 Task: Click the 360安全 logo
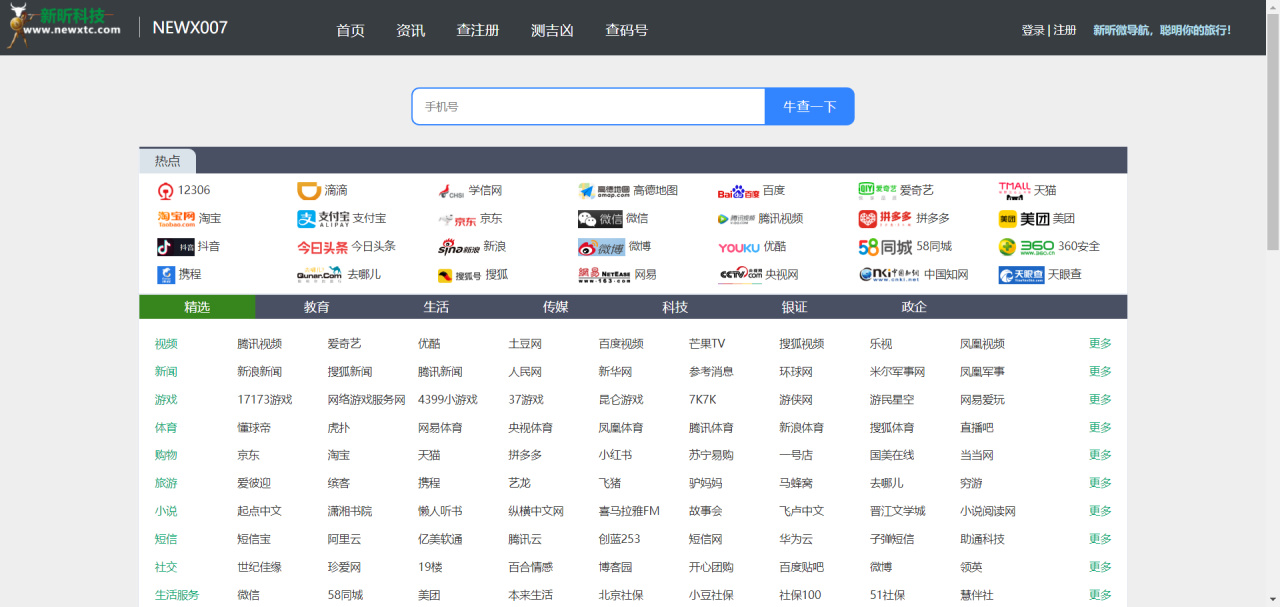[x=1026, y=247]
